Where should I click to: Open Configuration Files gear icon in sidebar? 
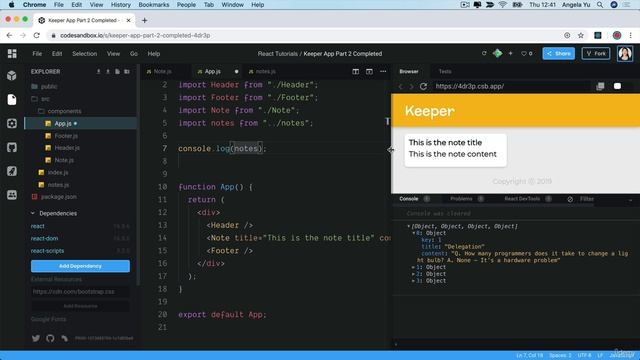(12, 123)
